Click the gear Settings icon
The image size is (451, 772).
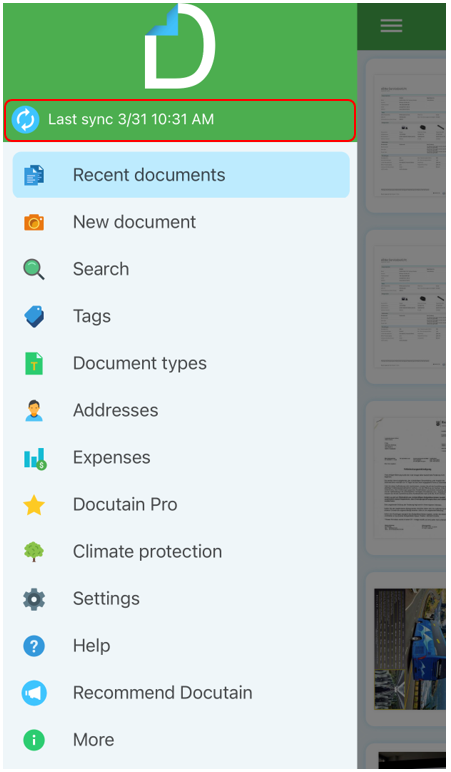[x=34, y=599]
